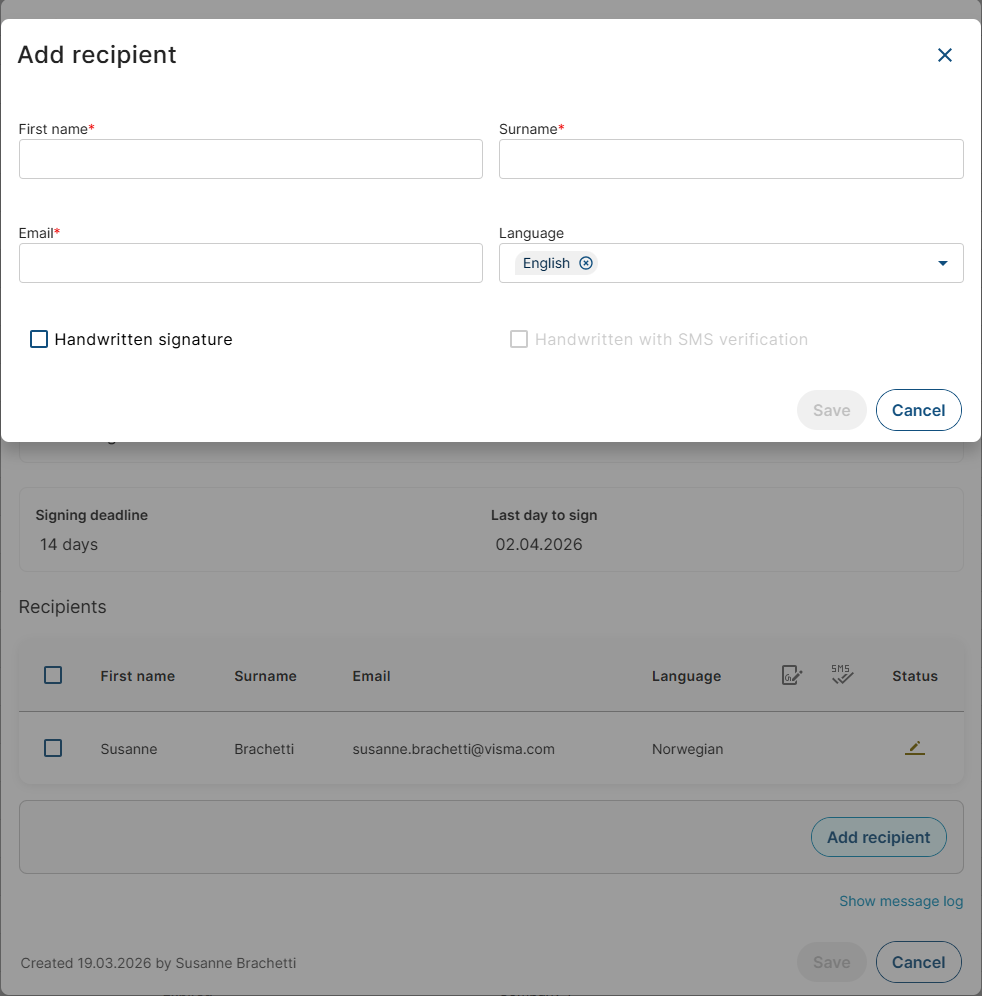
Task: Select all recipients via header checkbox
Action: [x=53, y=675]
